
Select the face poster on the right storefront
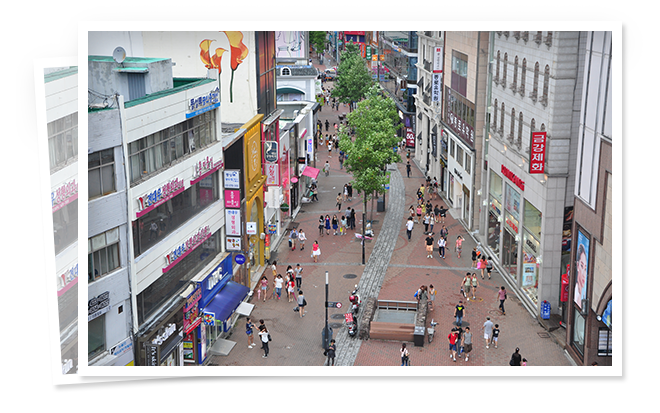tap(581, 269)
